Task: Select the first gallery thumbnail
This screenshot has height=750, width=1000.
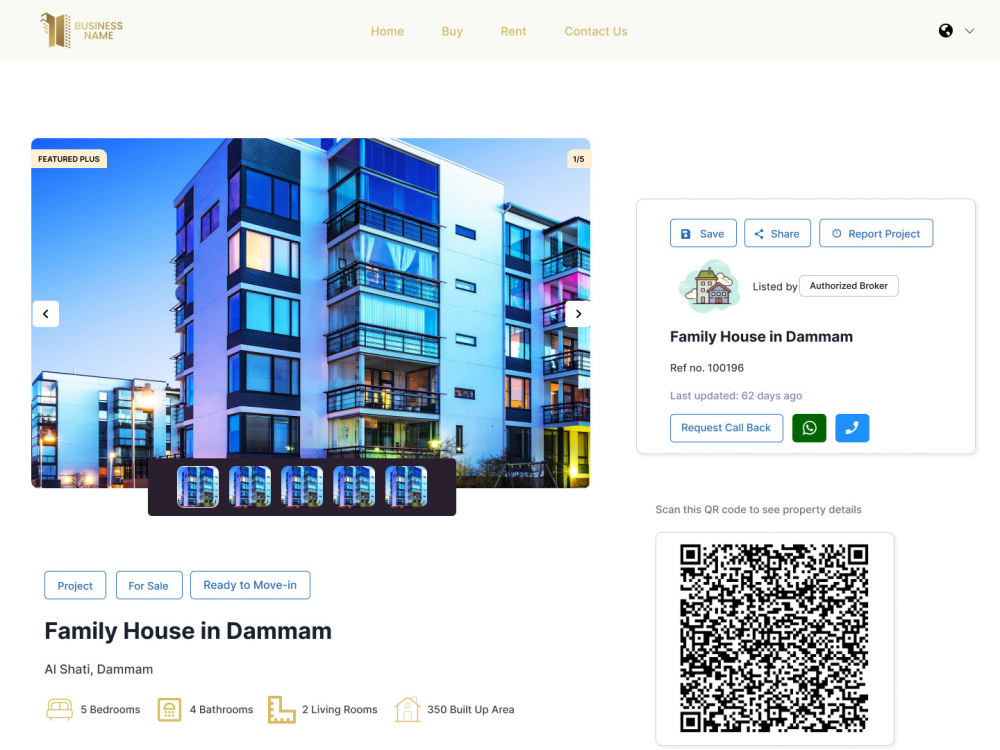Action: click(198, 487)
